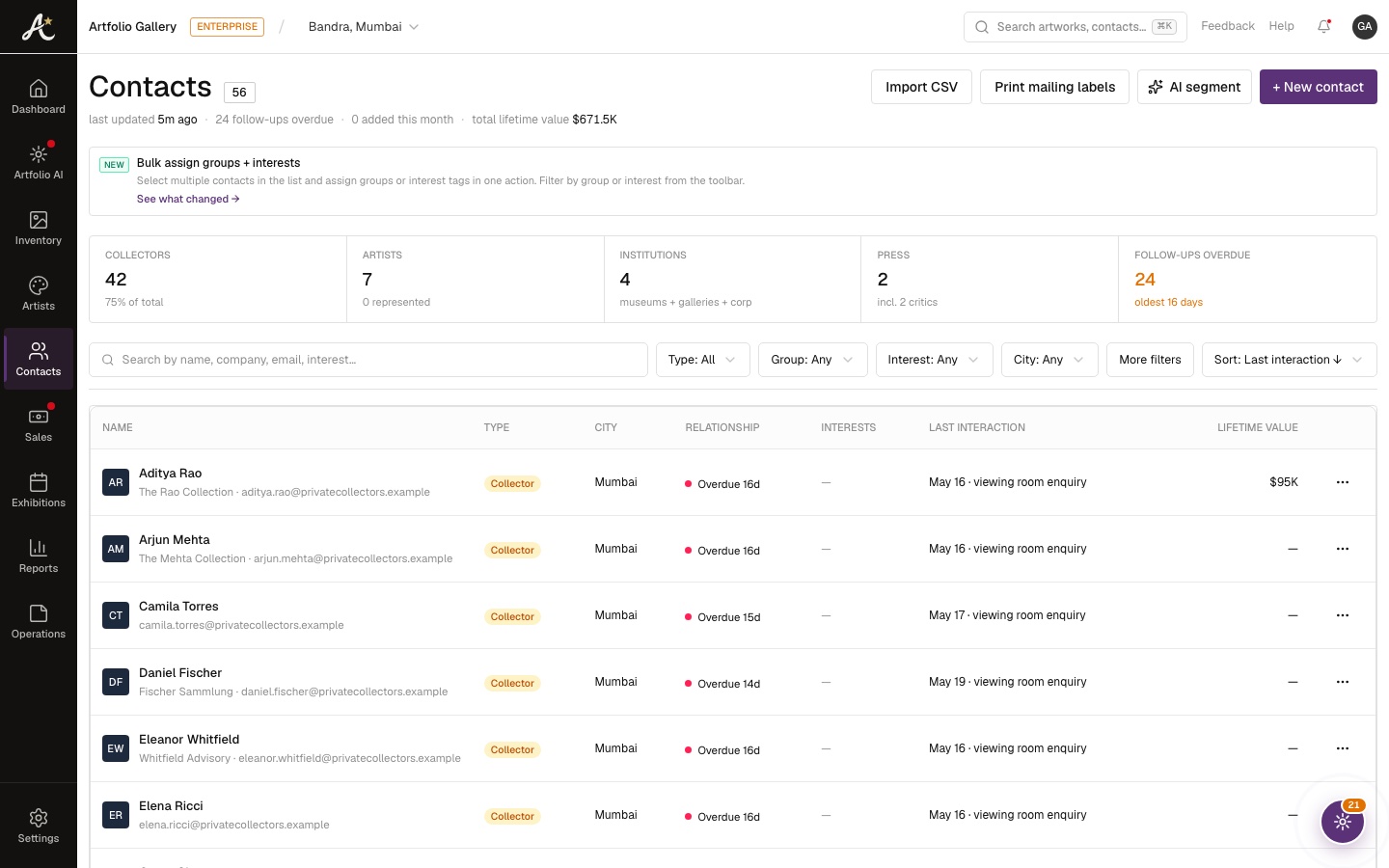This screenshot has width=1389, height=868.
Task: Open Reports section
Action: pos(39,556)
